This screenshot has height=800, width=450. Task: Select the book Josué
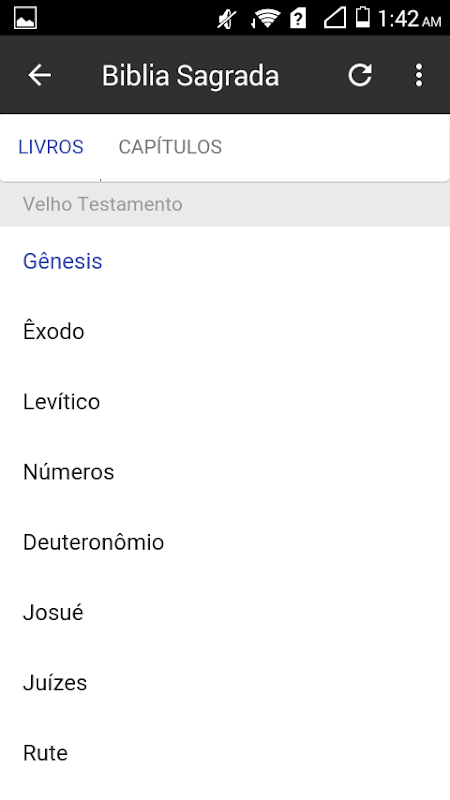pos(225,613)
